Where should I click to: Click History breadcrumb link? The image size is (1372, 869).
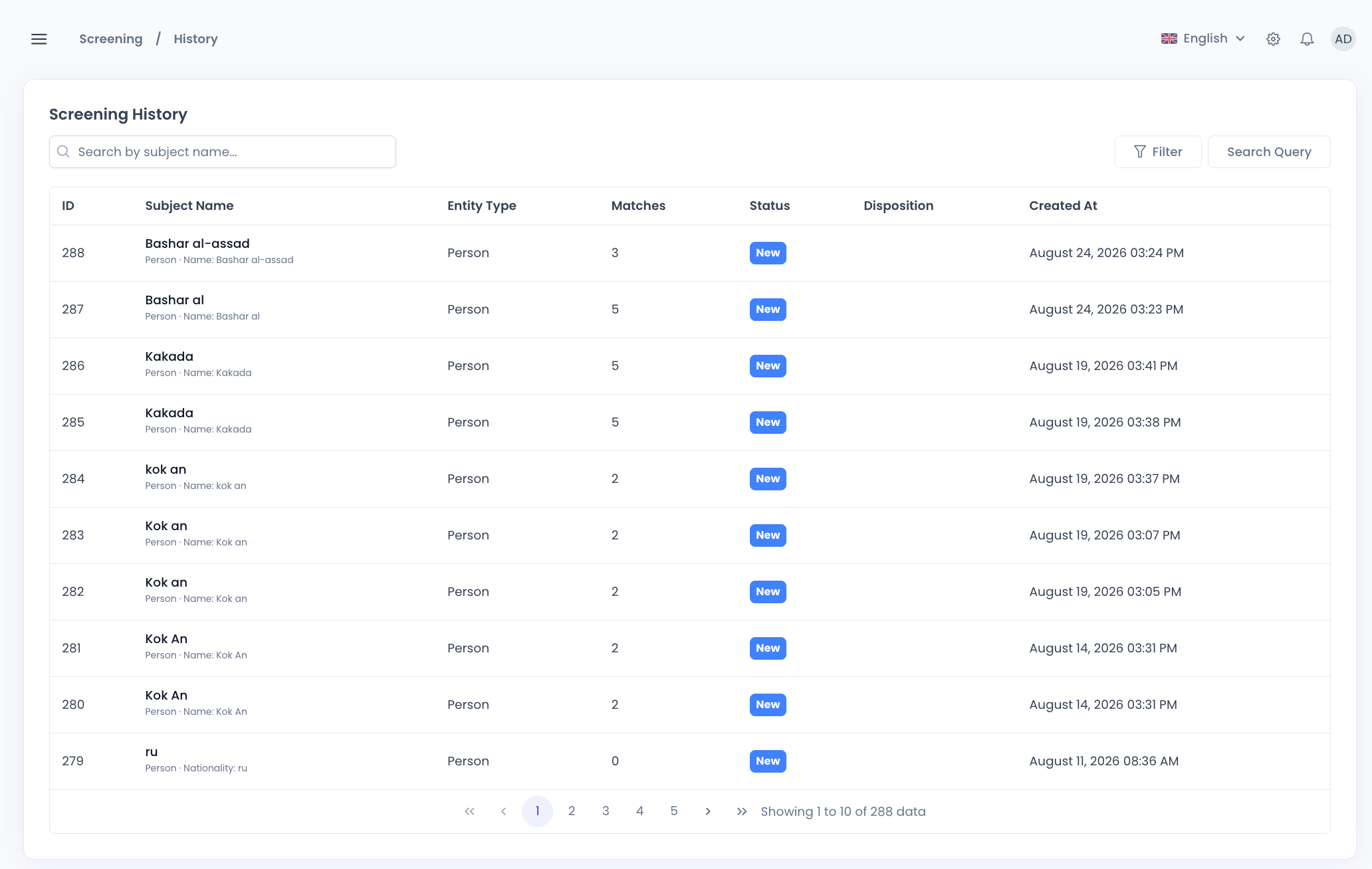[195, 39]
